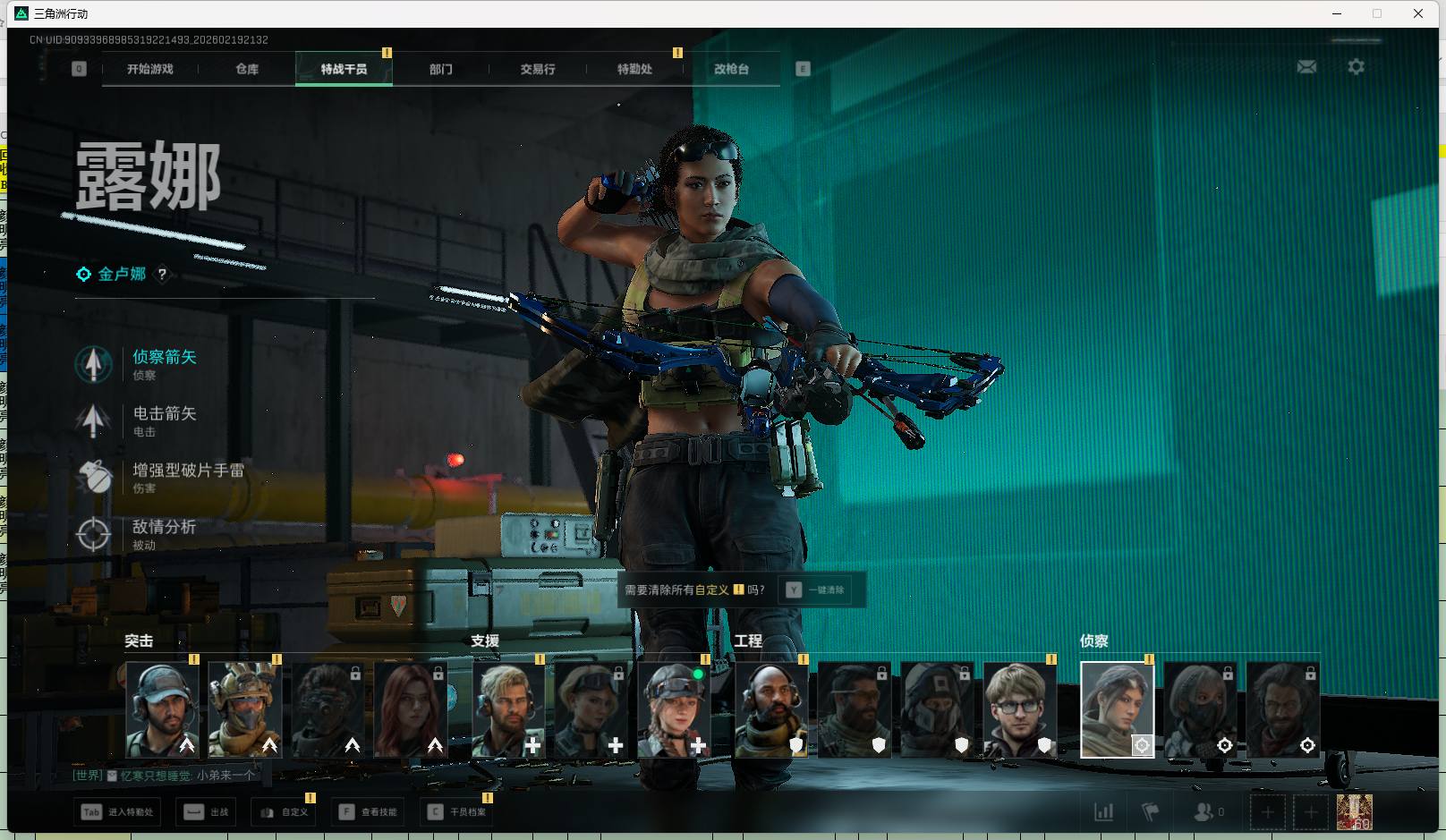Go to the 交易行 tab

pyautogui.click(x=538, y=69)
